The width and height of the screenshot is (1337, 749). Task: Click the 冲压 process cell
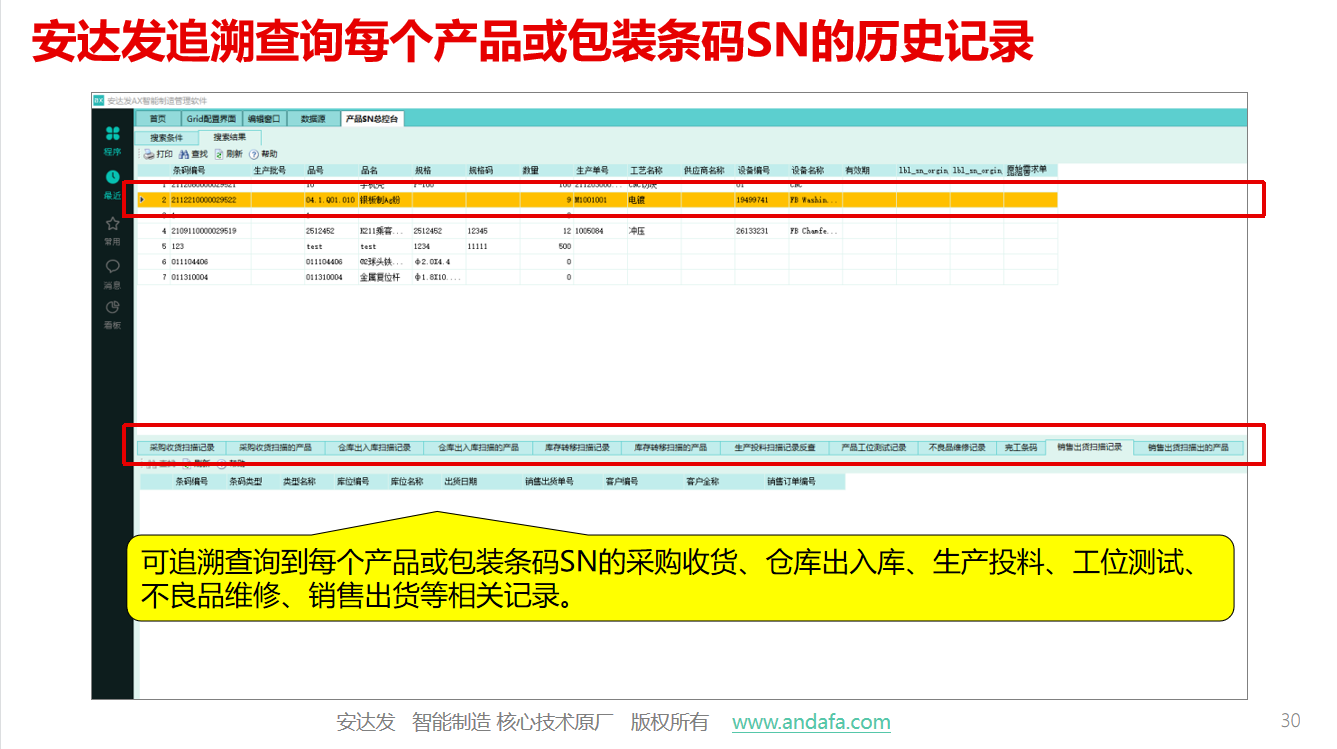[x=654, y=231]
